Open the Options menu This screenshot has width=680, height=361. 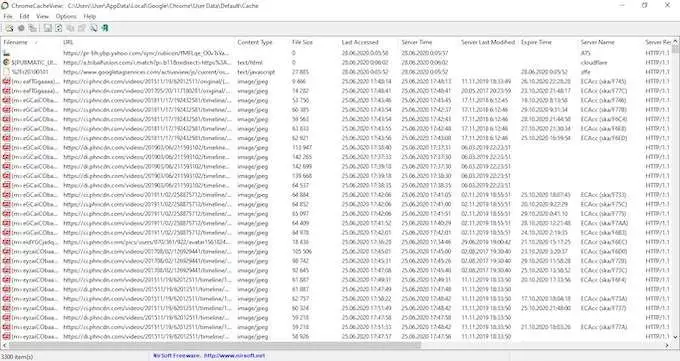pyautogui.click(x=66, y=16)
